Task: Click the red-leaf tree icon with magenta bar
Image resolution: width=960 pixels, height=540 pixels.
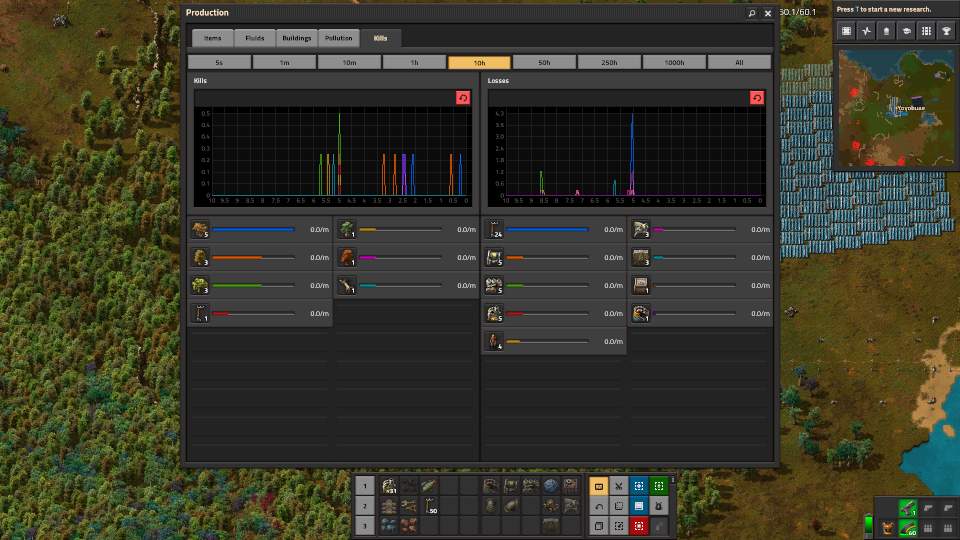Action: pyautogui.click(x=347, y=257)
